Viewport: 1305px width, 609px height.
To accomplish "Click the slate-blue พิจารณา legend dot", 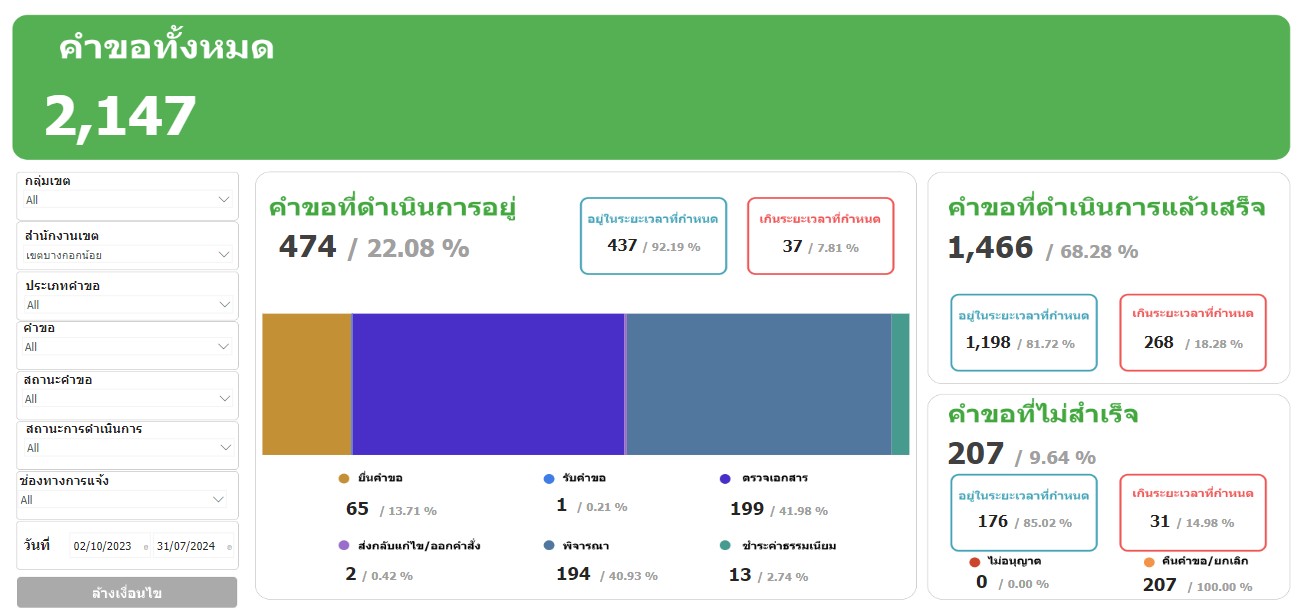I will click(549, 546).
